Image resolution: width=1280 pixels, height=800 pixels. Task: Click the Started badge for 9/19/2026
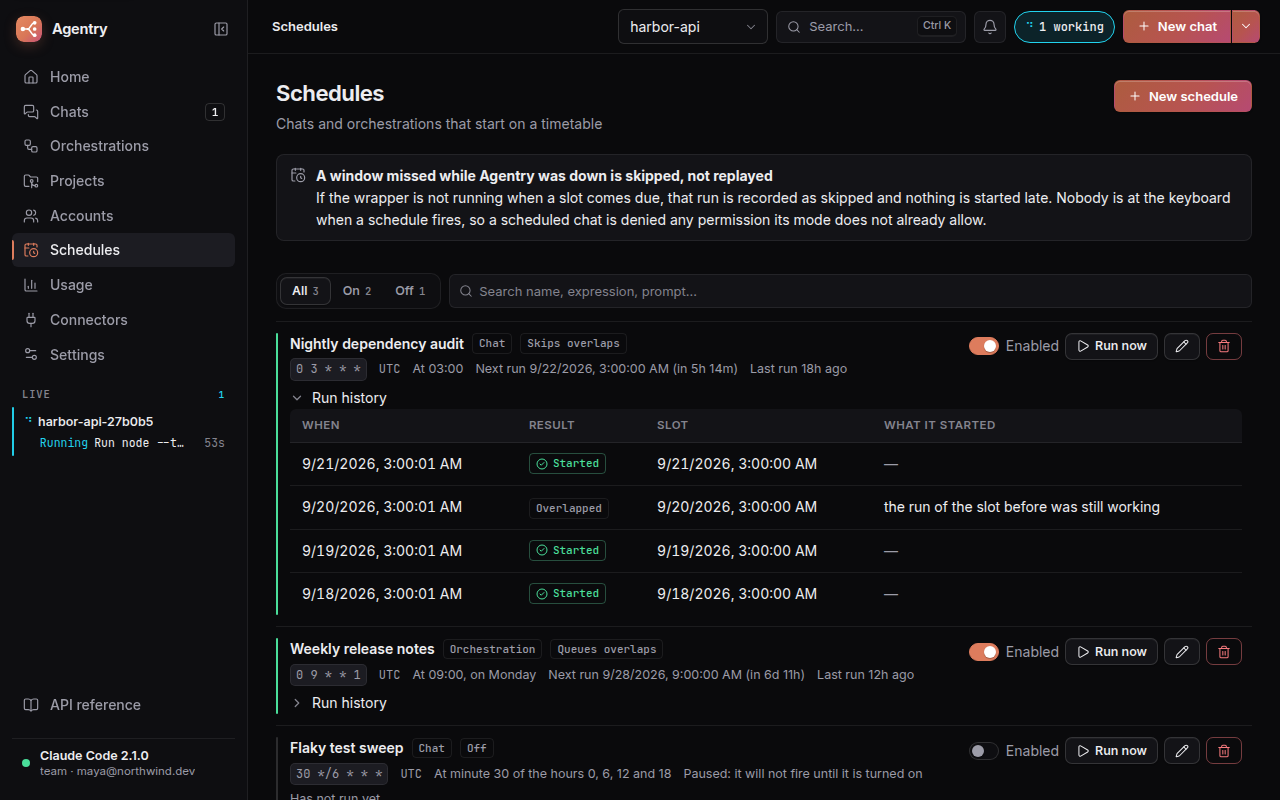point(567,551)
